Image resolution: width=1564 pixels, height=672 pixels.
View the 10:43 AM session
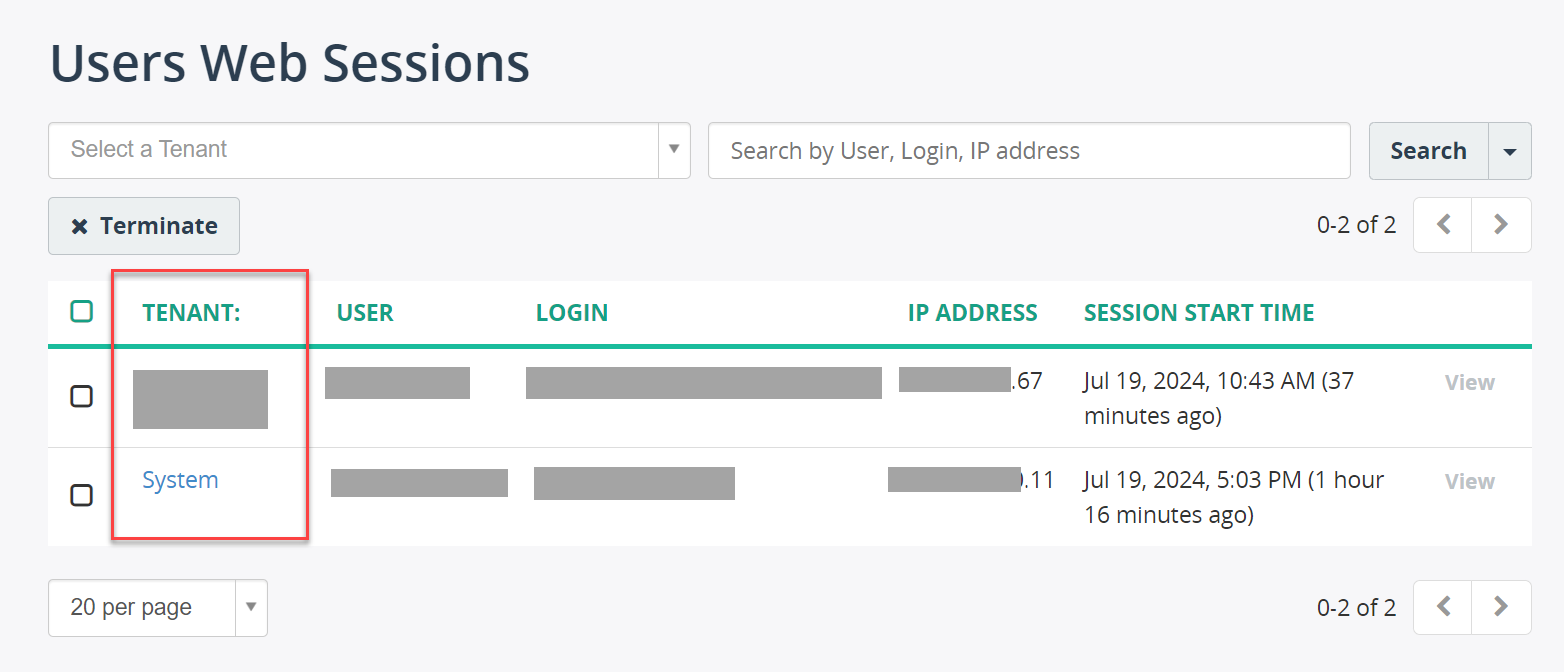click(1469, 382)
